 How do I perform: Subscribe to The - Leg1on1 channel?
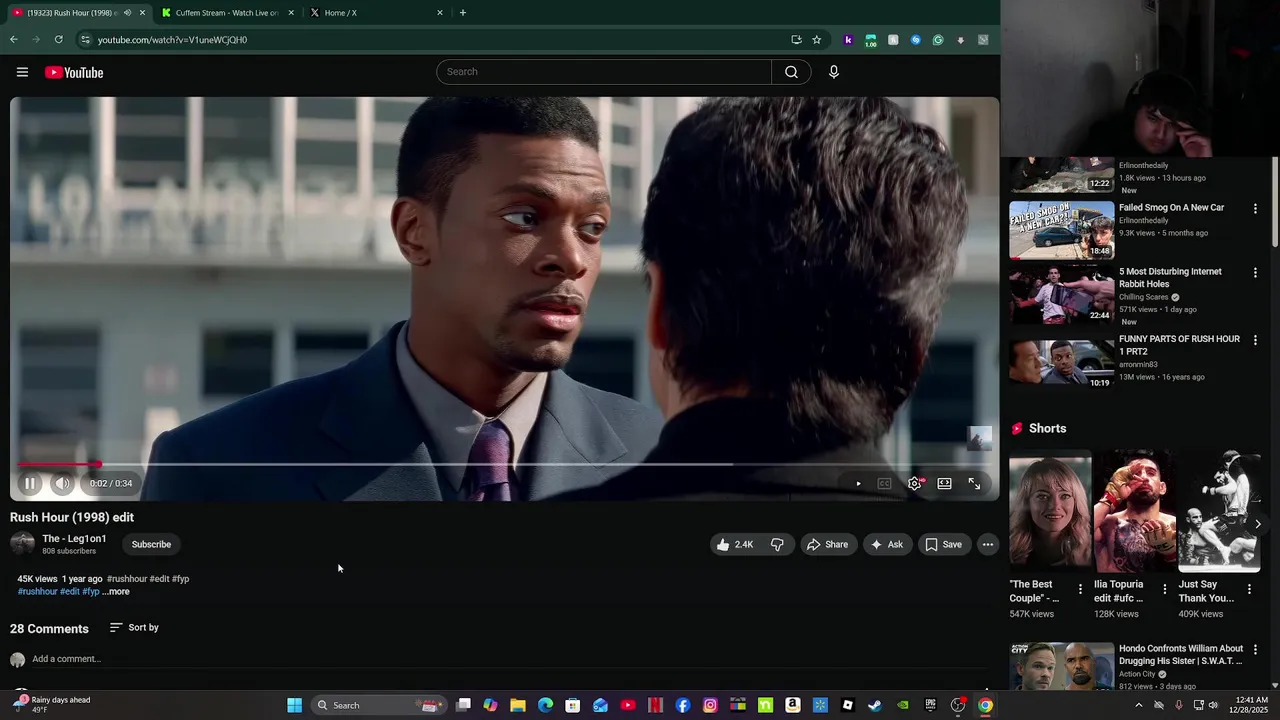[151, 545]
